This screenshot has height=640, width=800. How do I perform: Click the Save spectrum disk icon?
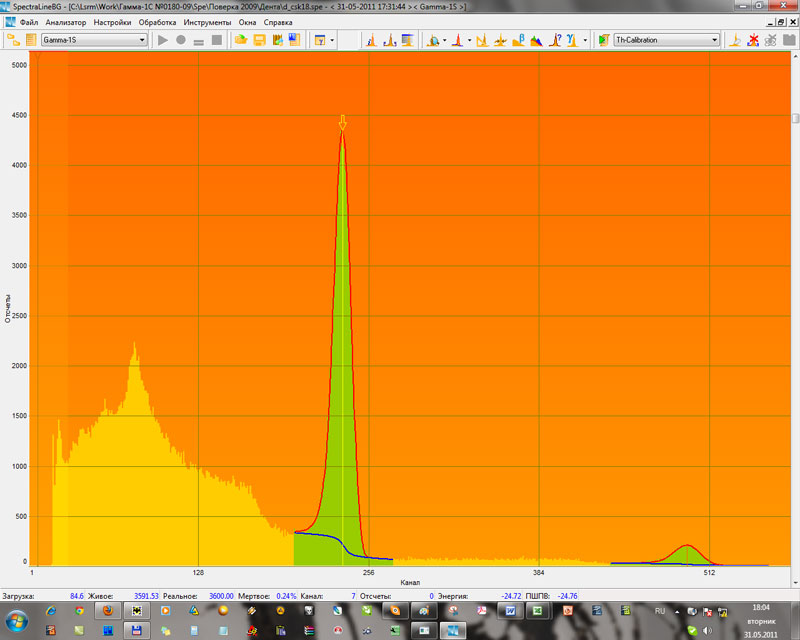pyautogui.click(x=258, y=40)
